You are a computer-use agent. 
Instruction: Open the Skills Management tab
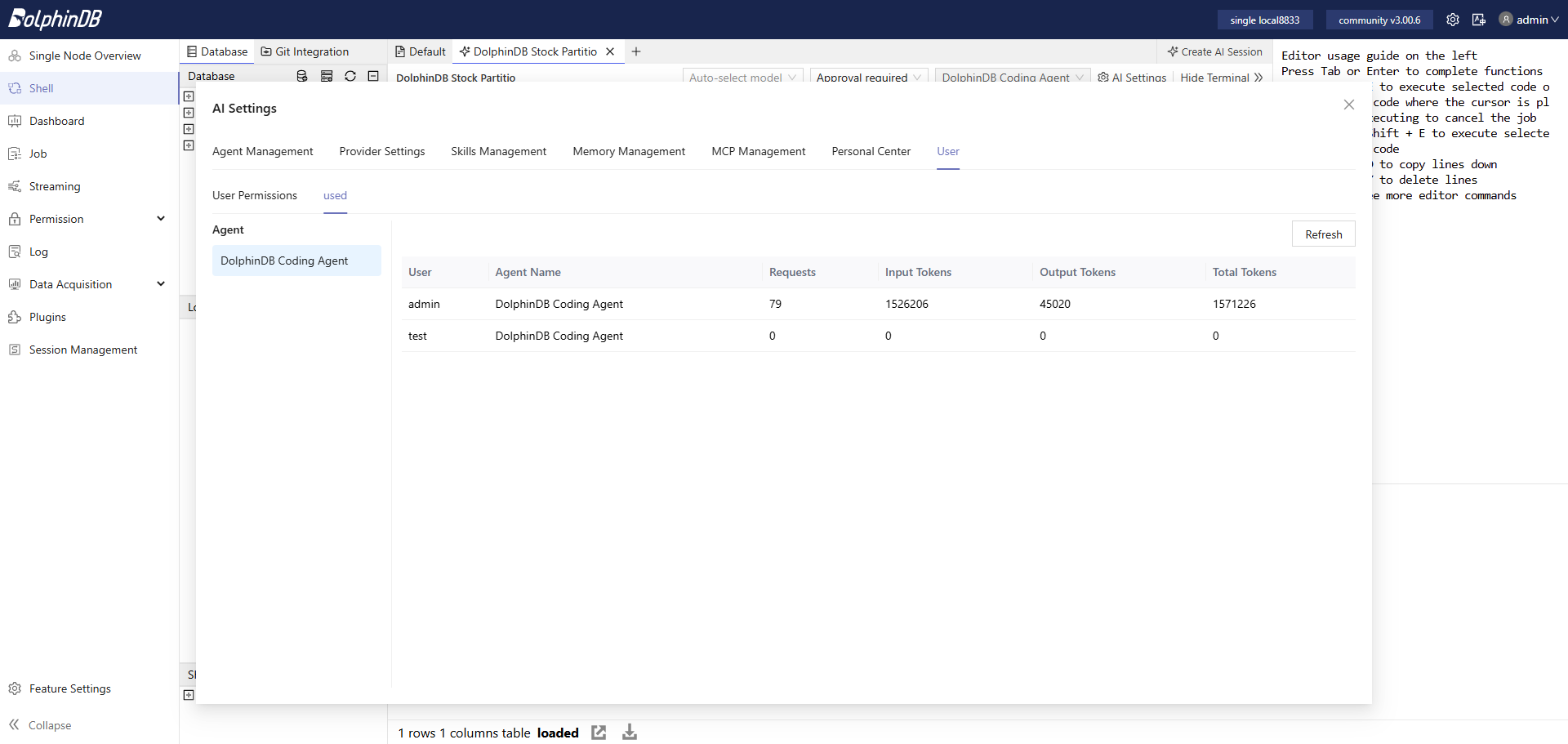pos(499,151)
